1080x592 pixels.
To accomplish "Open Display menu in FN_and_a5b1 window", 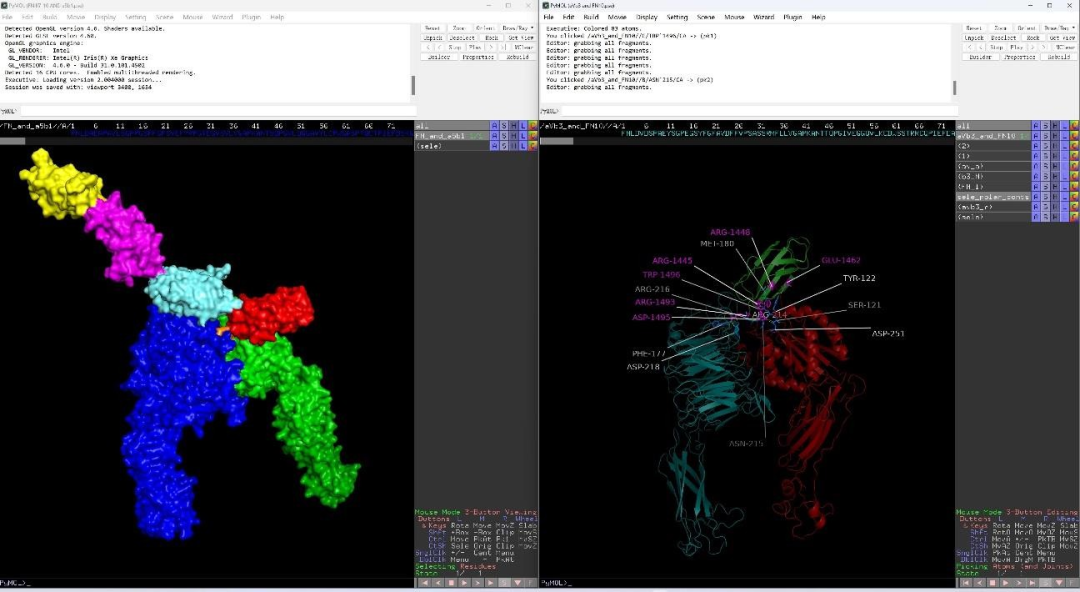I will tap(105, 17).
